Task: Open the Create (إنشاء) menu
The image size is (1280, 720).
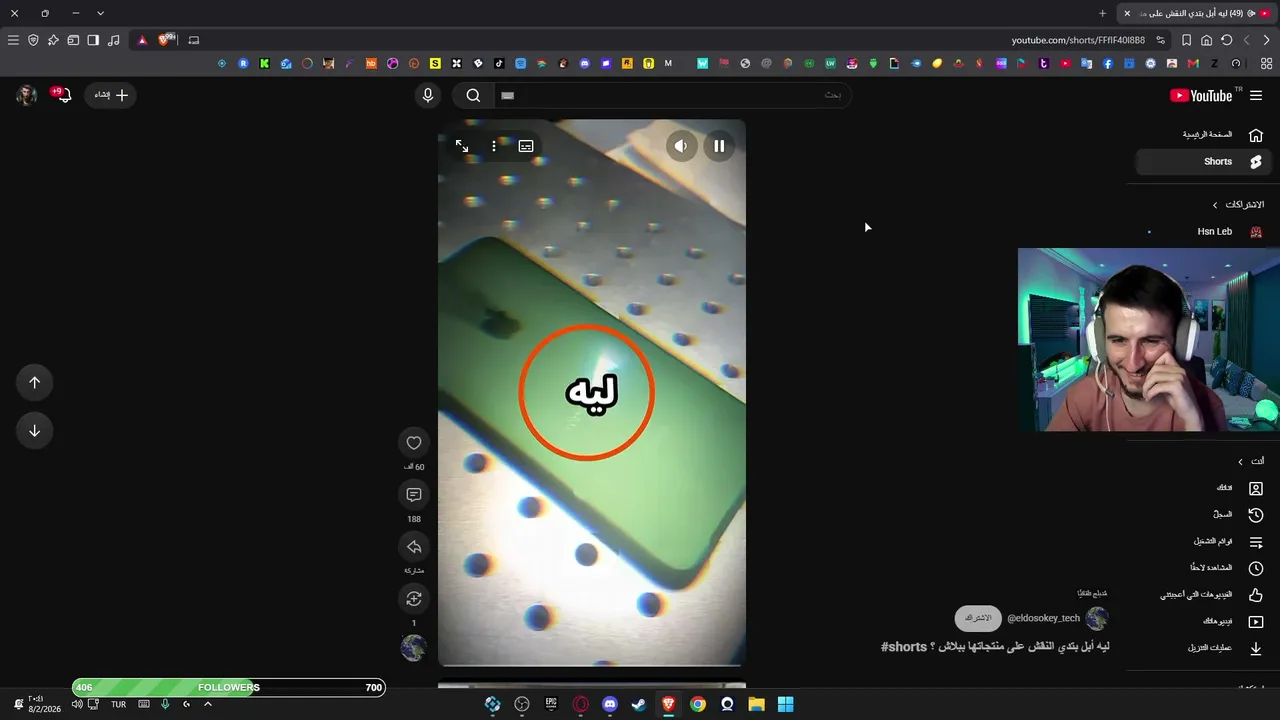Action: (x=110, y=95)
